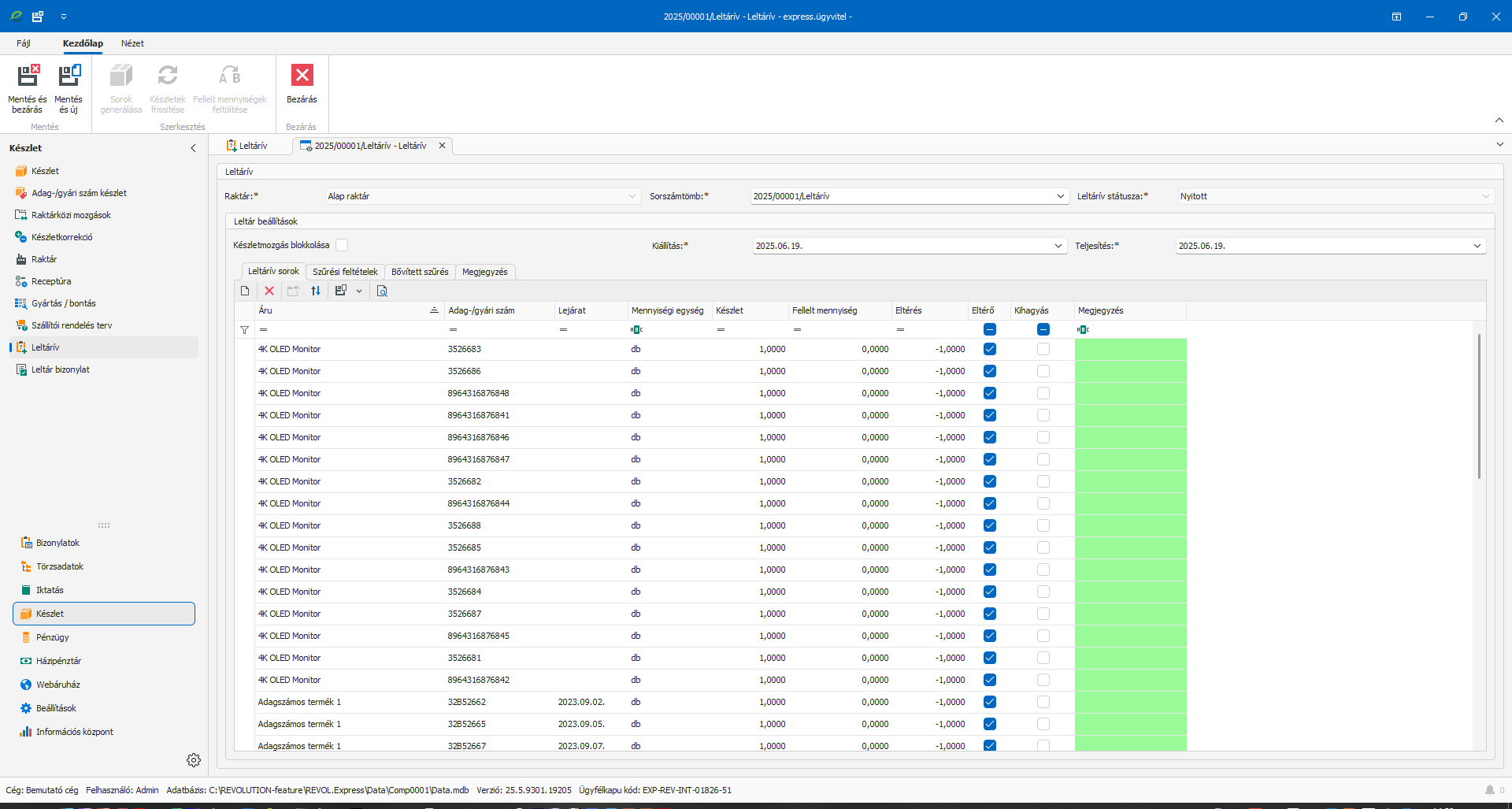Click the print preview magnifier icon
Viewport: 1512px width, 809px height.
coord(382,291)
